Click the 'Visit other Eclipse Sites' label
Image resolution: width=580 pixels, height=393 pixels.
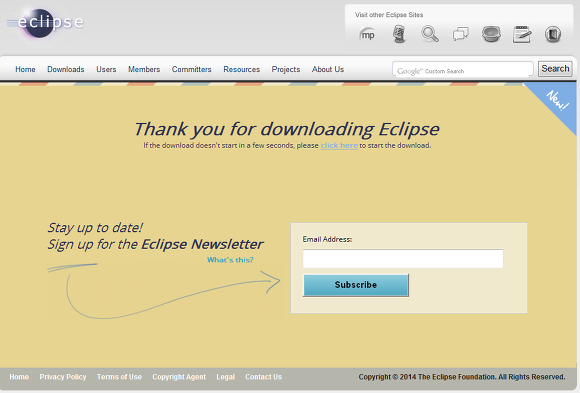(x=389, y=15)
